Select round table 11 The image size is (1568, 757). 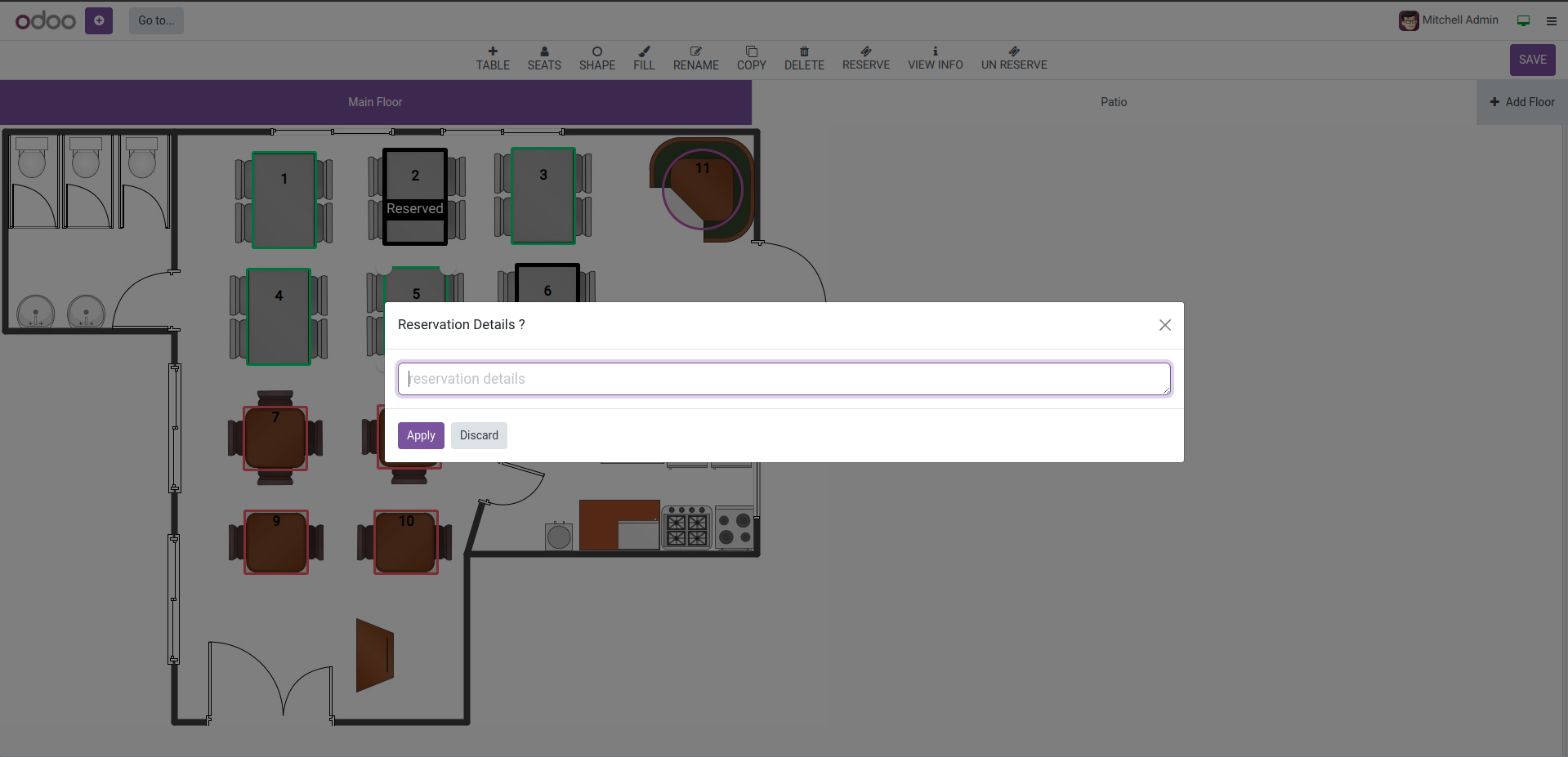[702, 189]
